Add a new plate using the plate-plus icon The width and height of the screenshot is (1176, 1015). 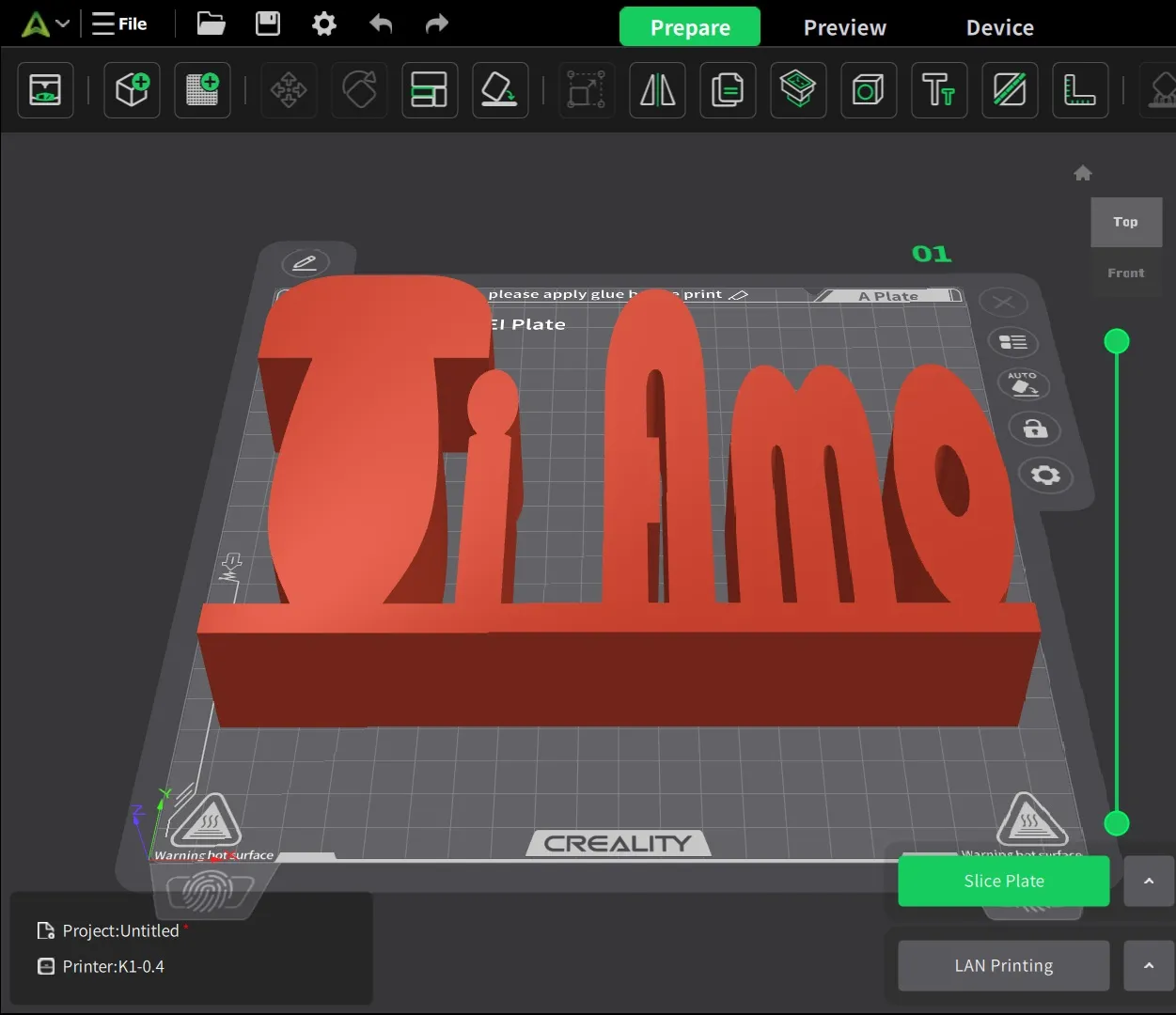coord(202,90)
